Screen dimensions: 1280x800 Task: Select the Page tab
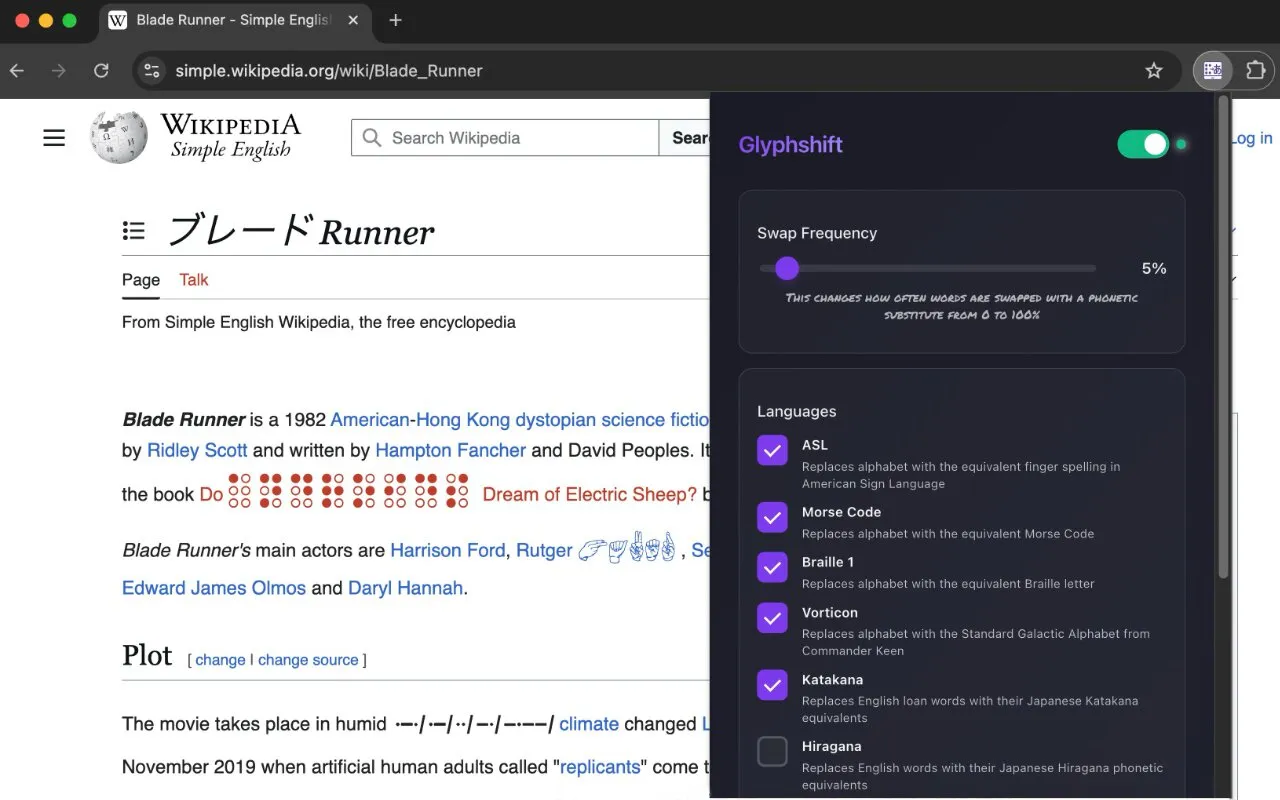pos(141,280)
